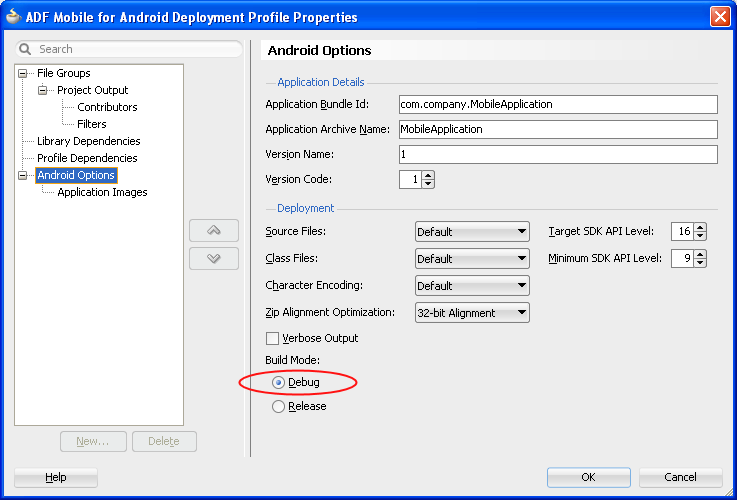The height and width of the screenshot is (500, 737).
Task: Enable the Verbose Output checkbox
Action: click(x=272, y=338)
